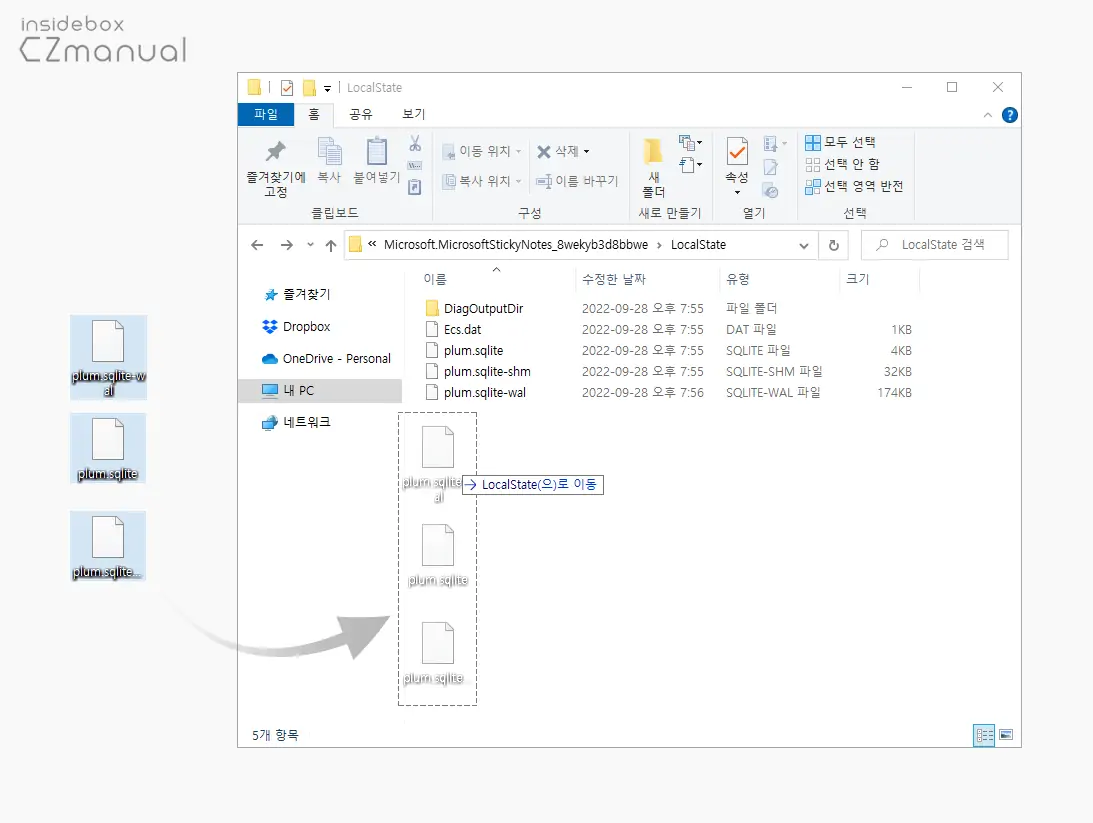Sort by 크기 column header

(x=857, y=279)
